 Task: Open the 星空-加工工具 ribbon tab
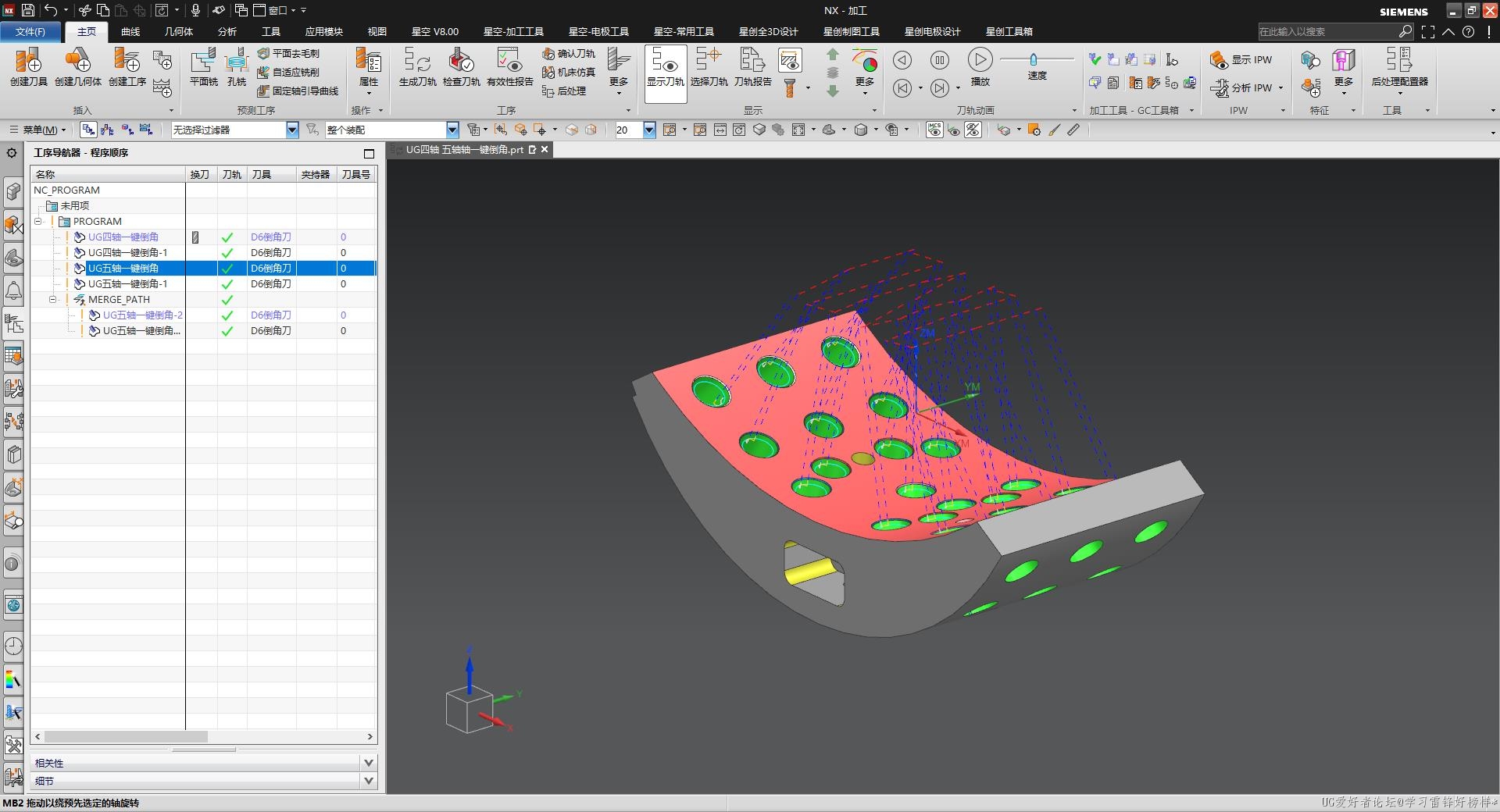[x=513, y=31]
